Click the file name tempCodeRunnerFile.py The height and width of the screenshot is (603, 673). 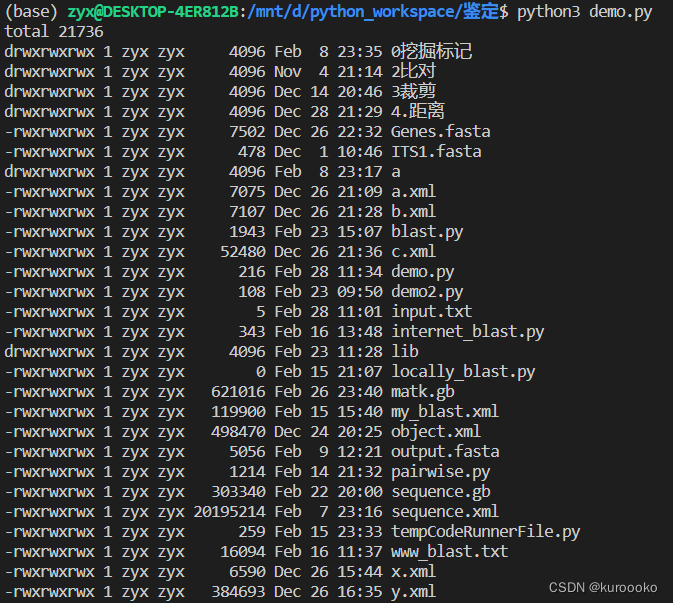pyautogui.click(x=485, y=532)
